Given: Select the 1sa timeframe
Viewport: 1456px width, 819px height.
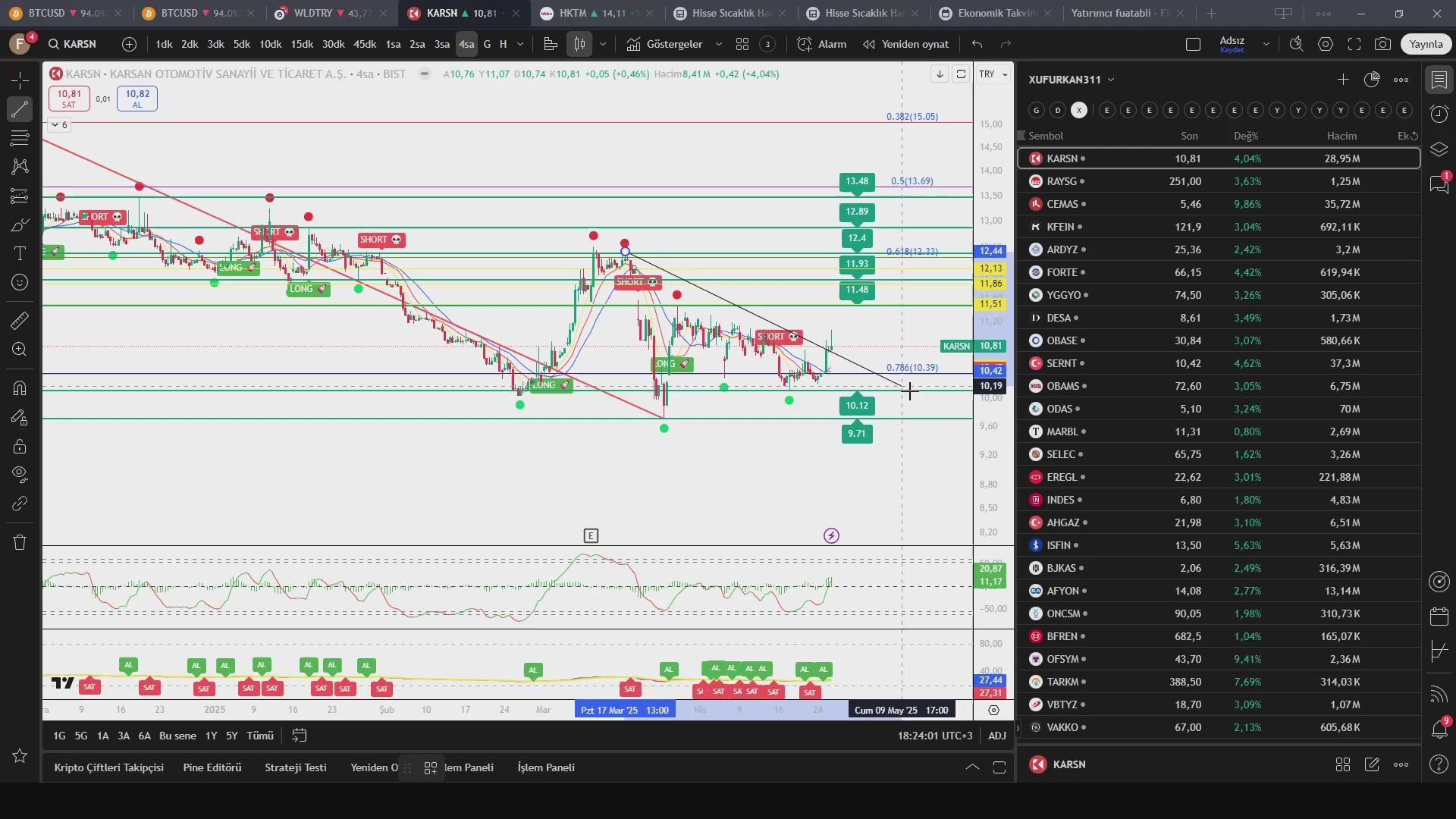Looking at the screenshot, I should (393, 44).
